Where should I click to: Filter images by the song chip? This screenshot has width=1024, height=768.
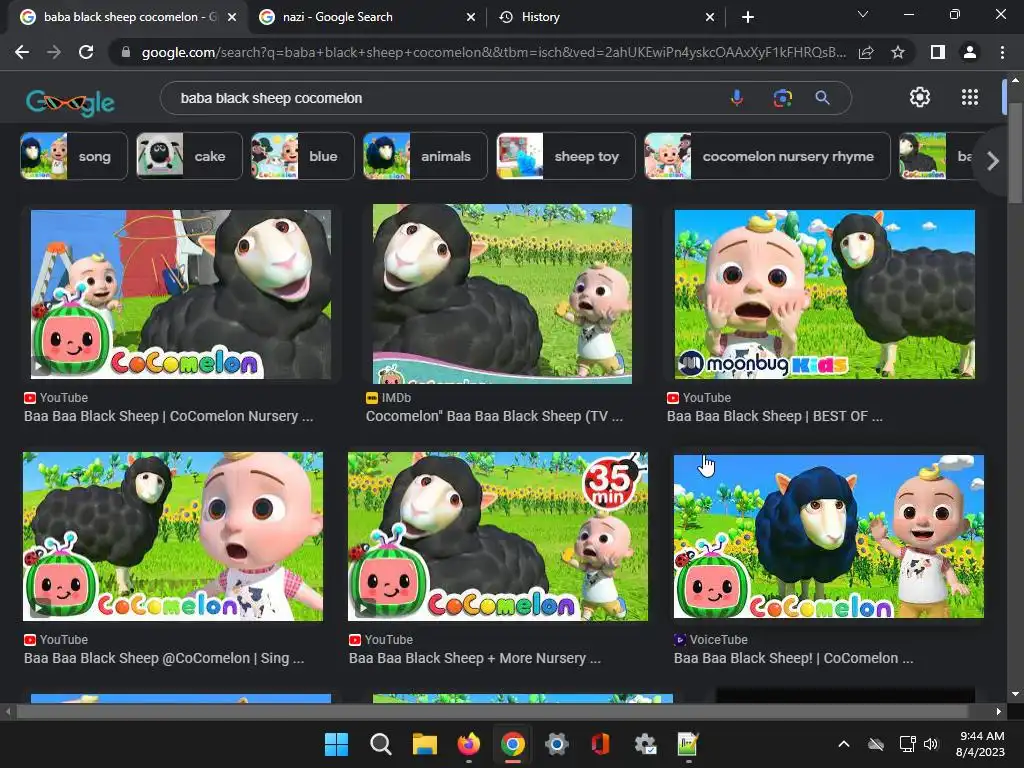(74, 156)
